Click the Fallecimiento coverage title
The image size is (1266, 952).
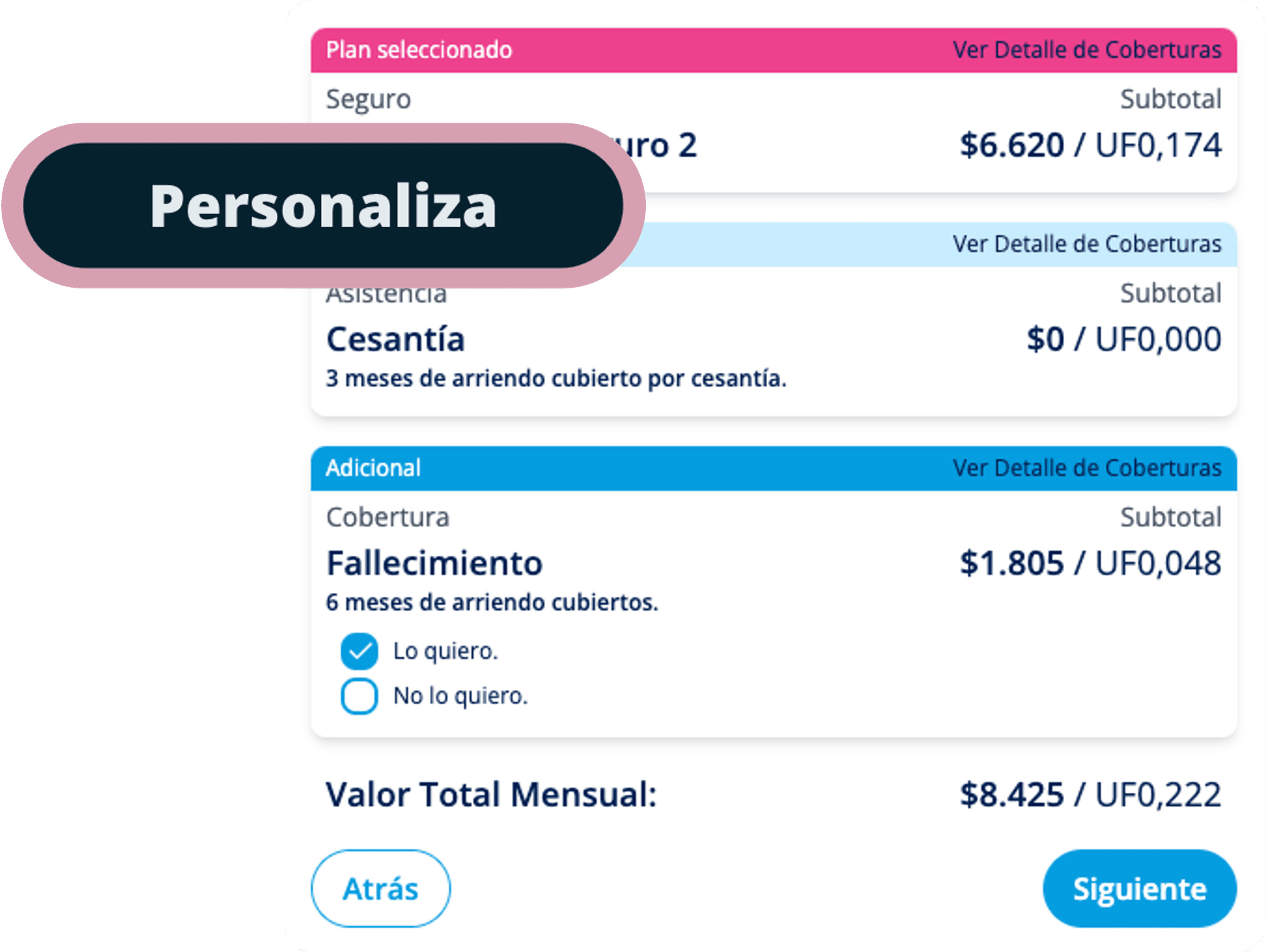pyautogui.click(x=434, y=563)
